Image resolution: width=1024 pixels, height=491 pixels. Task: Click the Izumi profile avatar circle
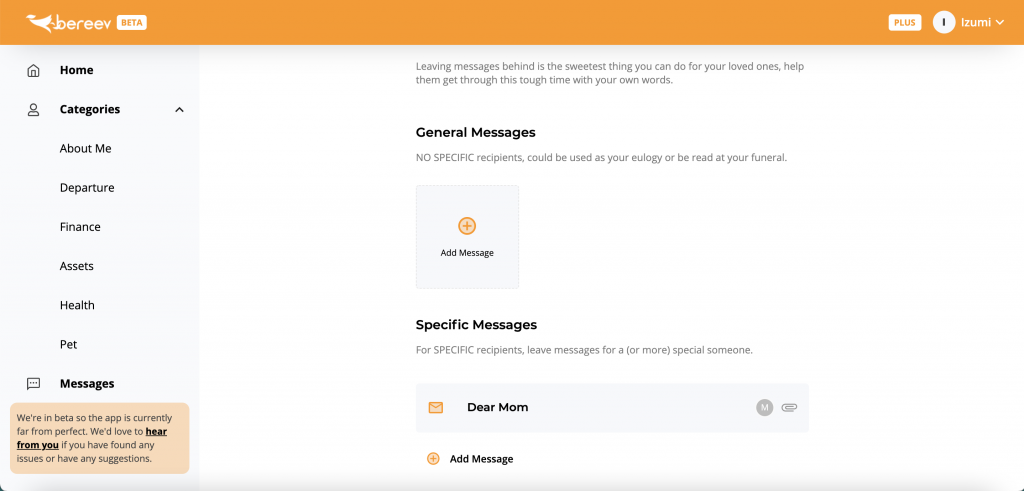[944, 22]
